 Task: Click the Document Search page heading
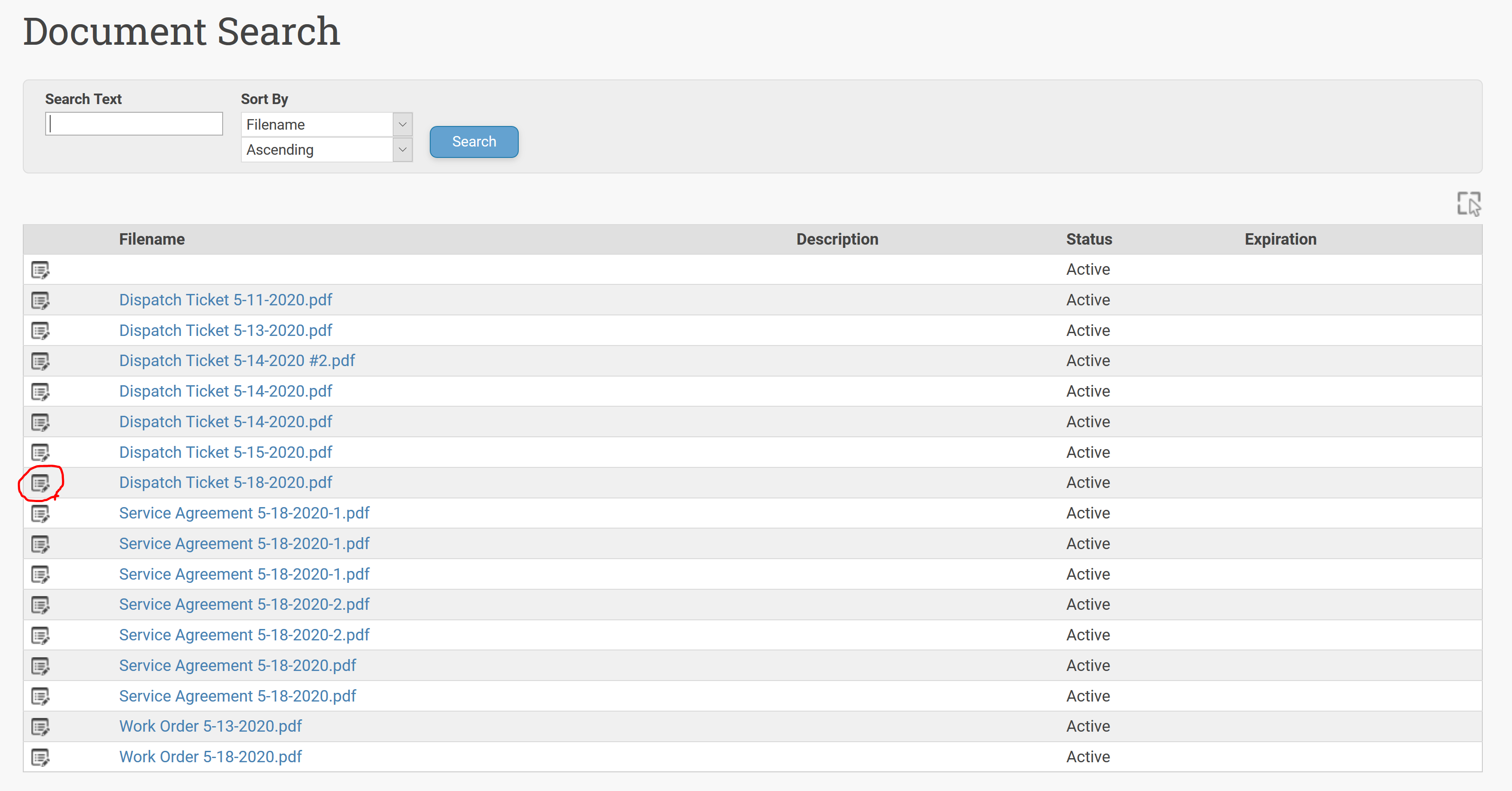tap(182, 31)
